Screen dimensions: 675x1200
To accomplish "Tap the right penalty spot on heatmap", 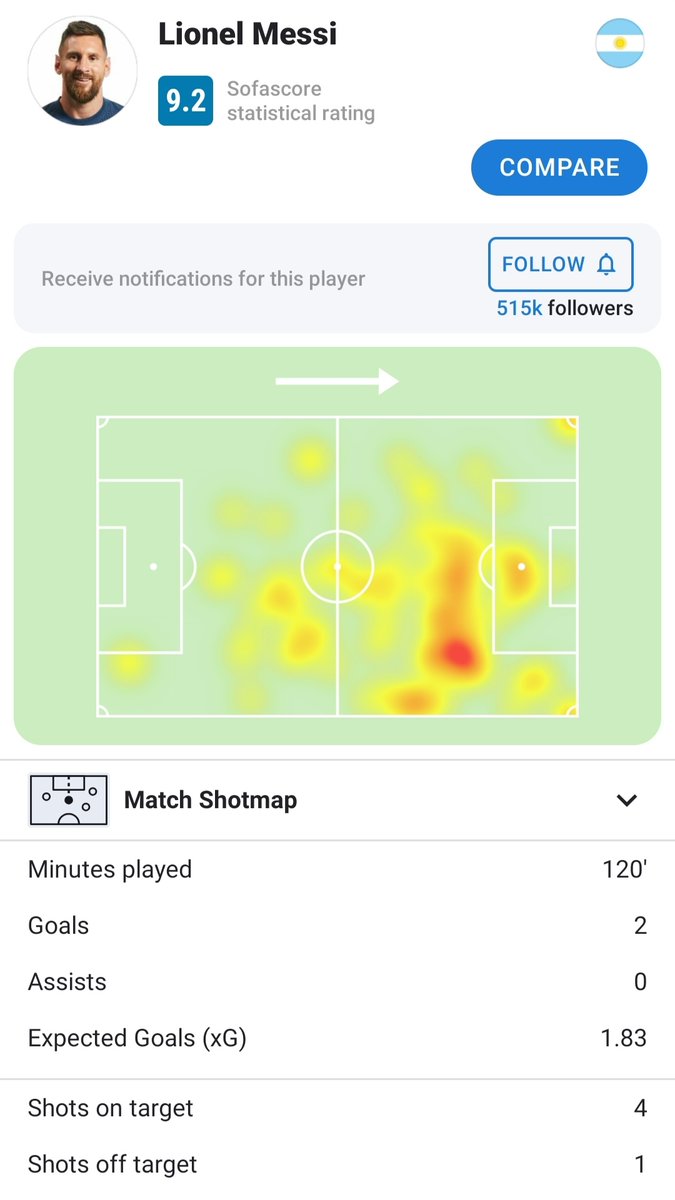I will tap(521, 566).
